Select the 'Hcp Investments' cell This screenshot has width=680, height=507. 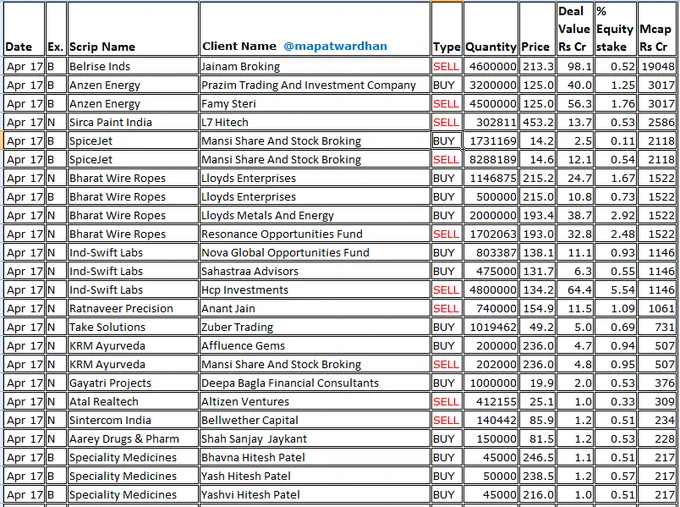315,290
